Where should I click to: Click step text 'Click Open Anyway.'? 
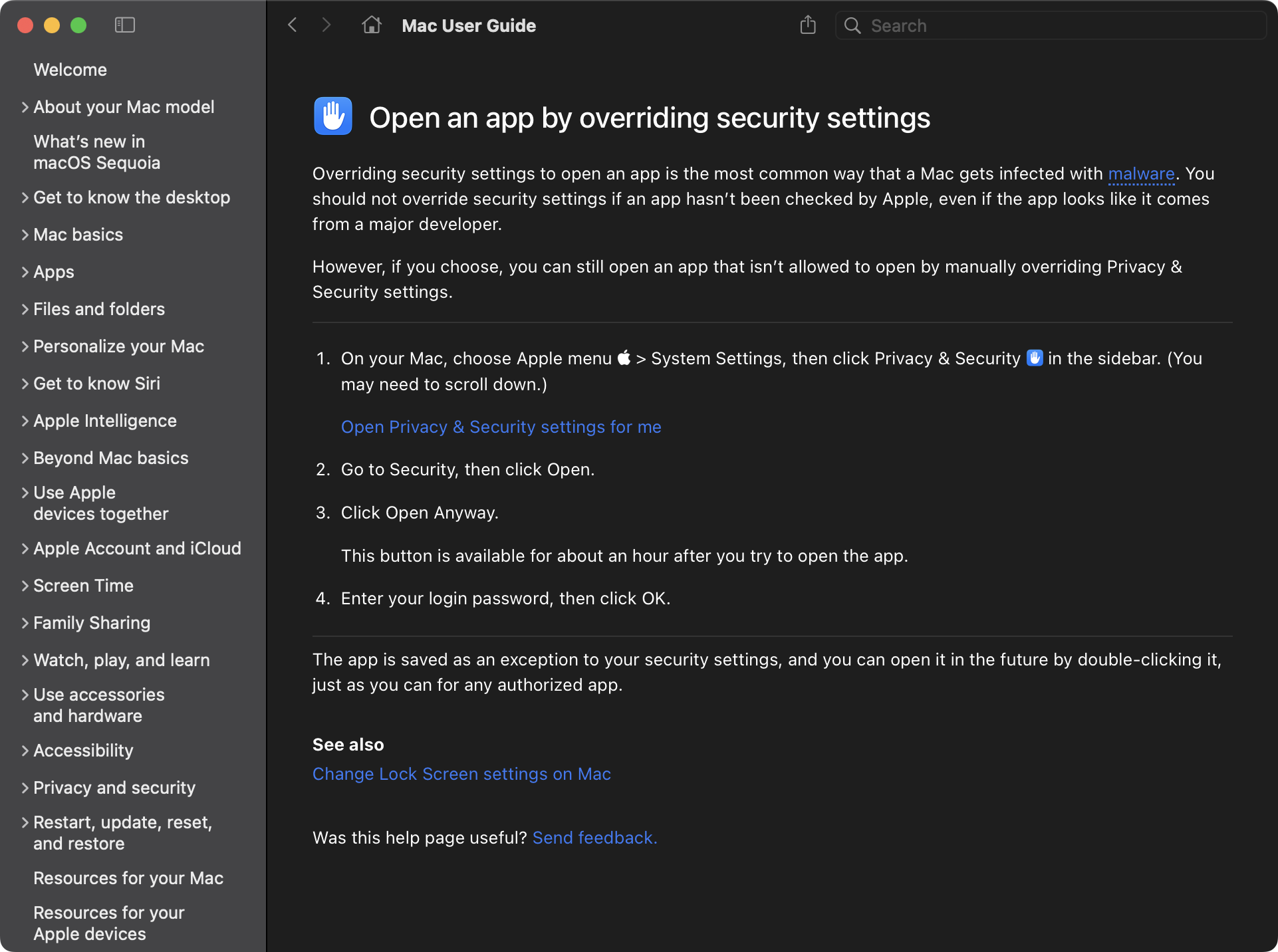point(420,513)
